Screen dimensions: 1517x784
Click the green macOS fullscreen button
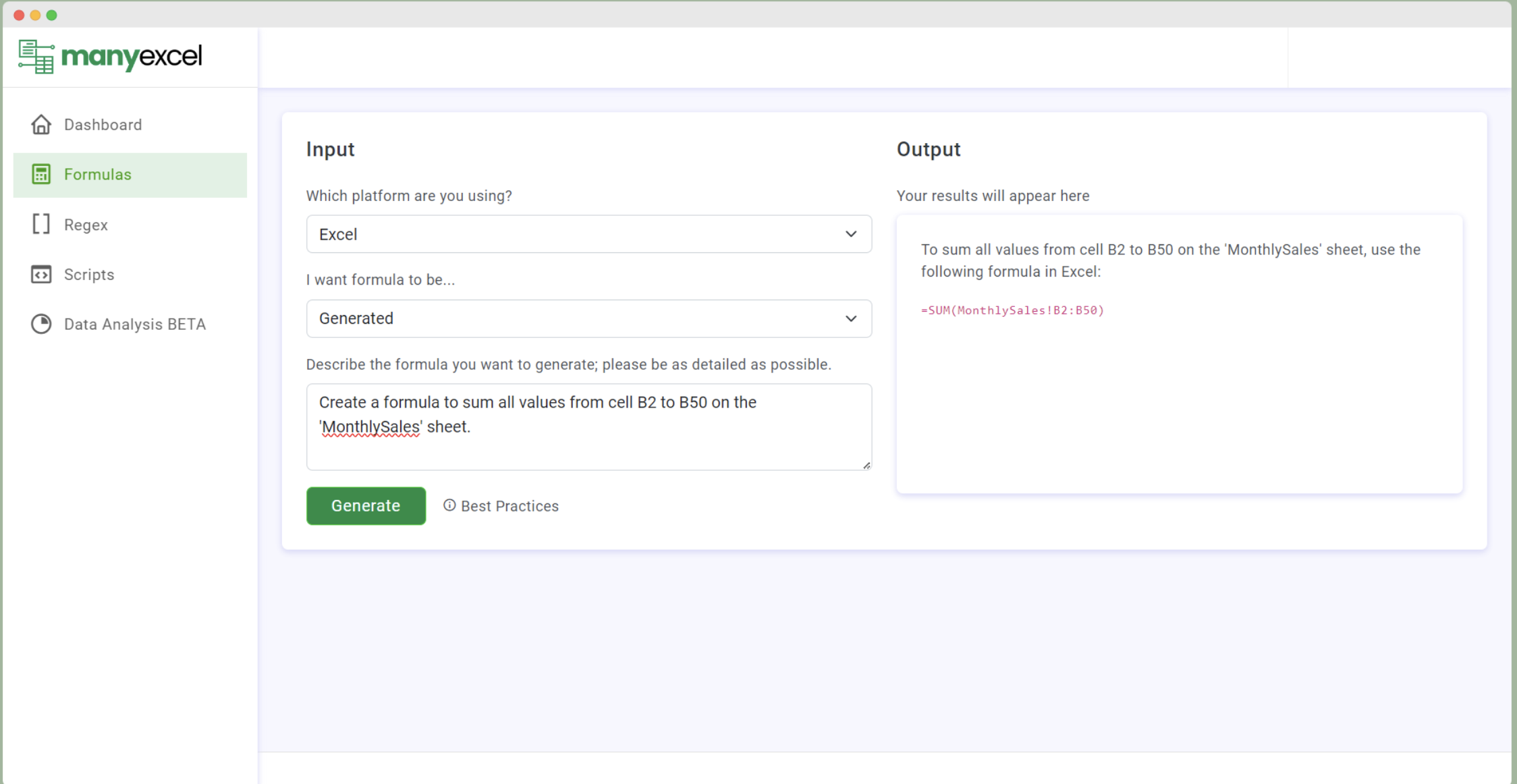point(52,15)
